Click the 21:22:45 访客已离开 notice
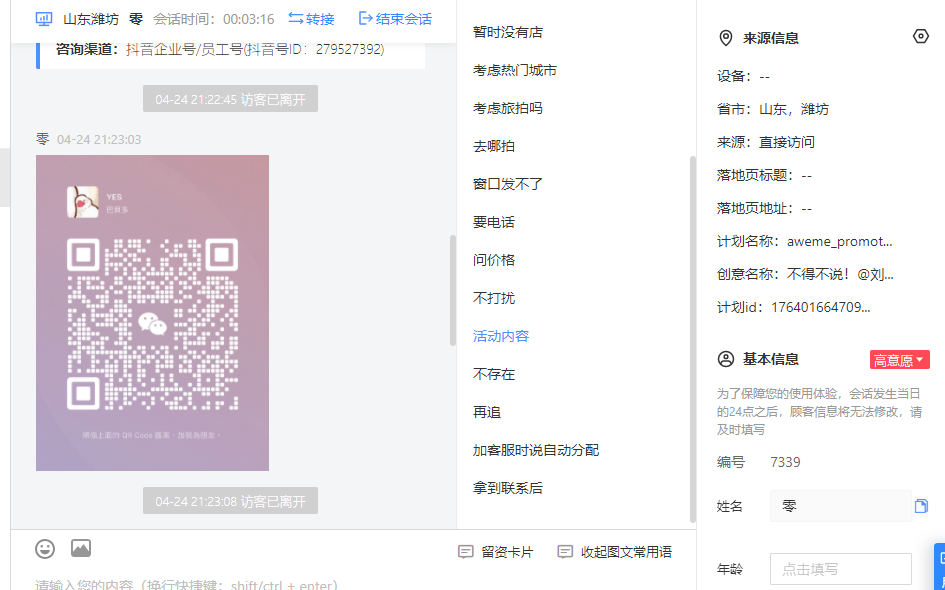Image resolution: width=945 pixels, height=590 pixels. pyautogui.click(x=230, y=99)
